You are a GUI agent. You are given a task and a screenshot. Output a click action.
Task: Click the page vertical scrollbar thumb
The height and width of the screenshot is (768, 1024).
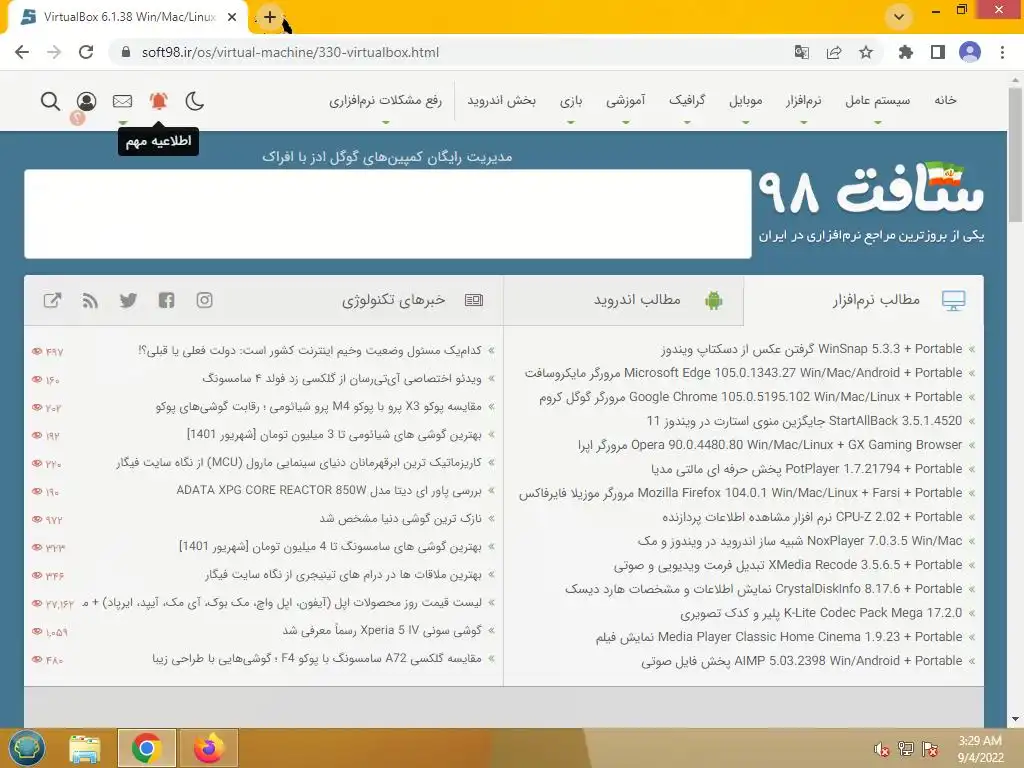pos(1015,154)
